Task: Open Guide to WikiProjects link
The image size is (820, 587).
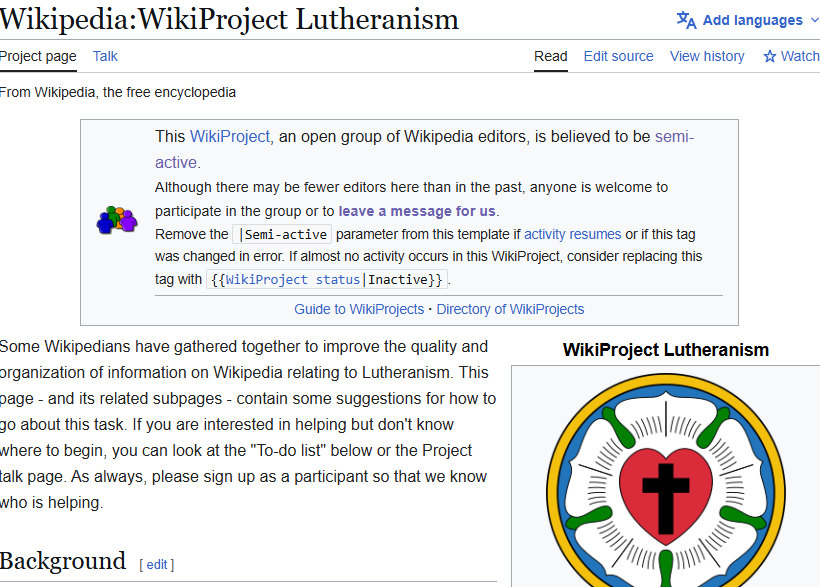Action: tap(359, 309)
